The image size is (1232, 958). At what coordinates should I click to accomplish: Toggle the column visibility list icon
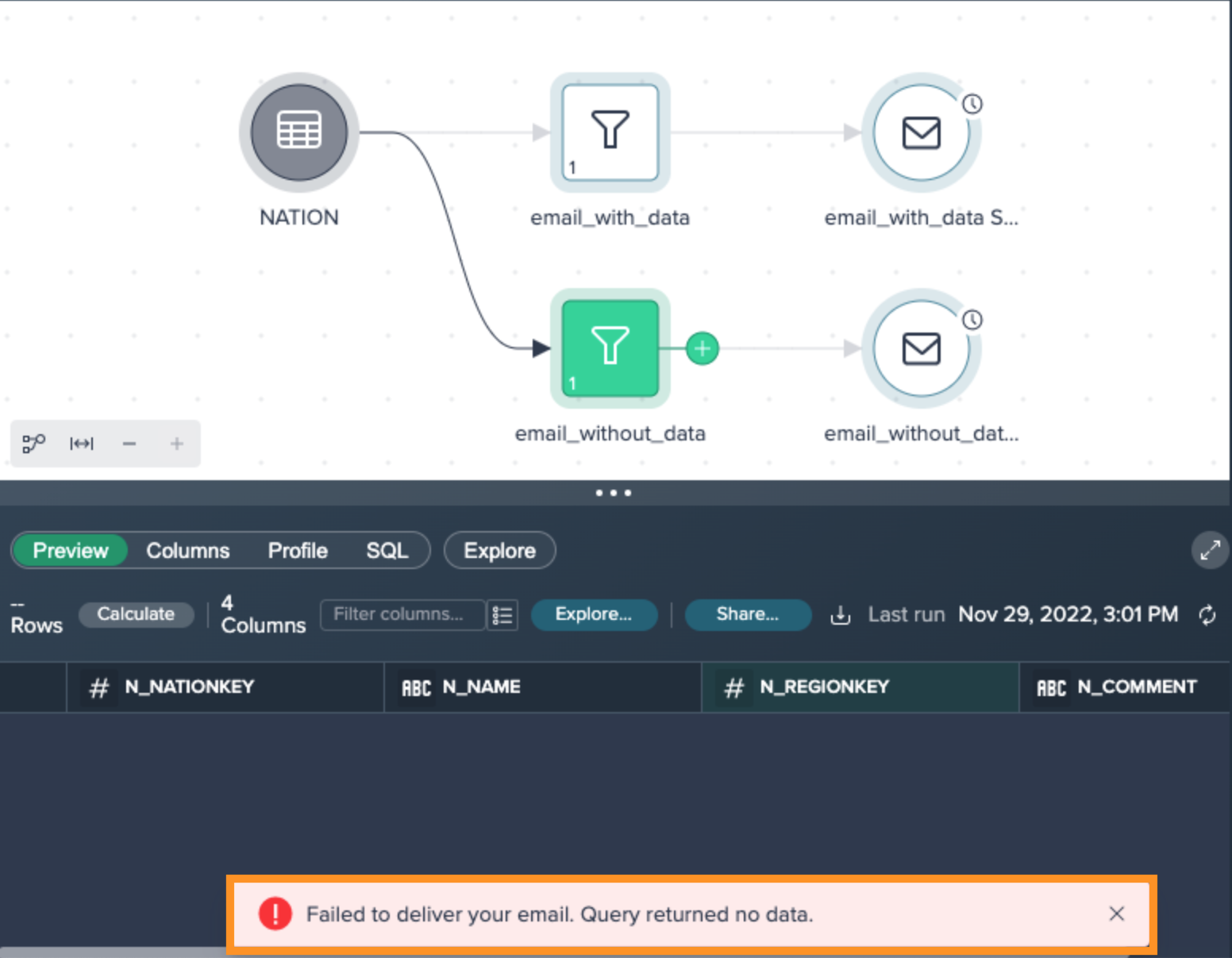point(502,614)
